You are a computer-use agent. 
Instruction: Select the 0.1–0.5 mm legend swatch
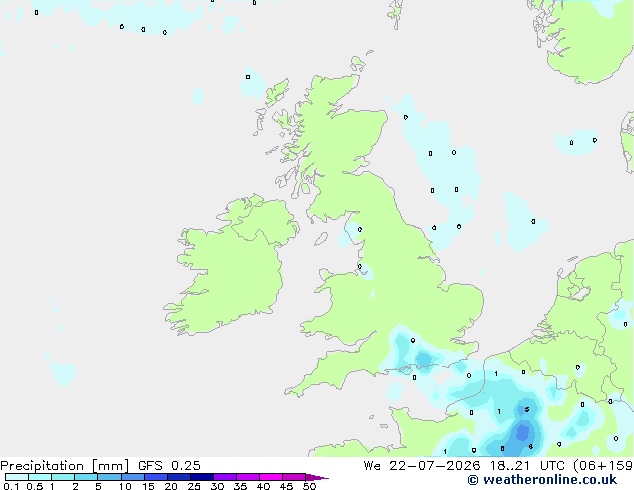pyautogui.click(x=17, y=477)
